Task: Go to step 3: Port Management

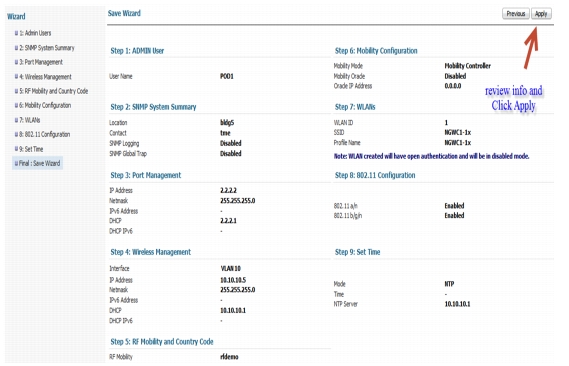Action: (x=41, y=62)
